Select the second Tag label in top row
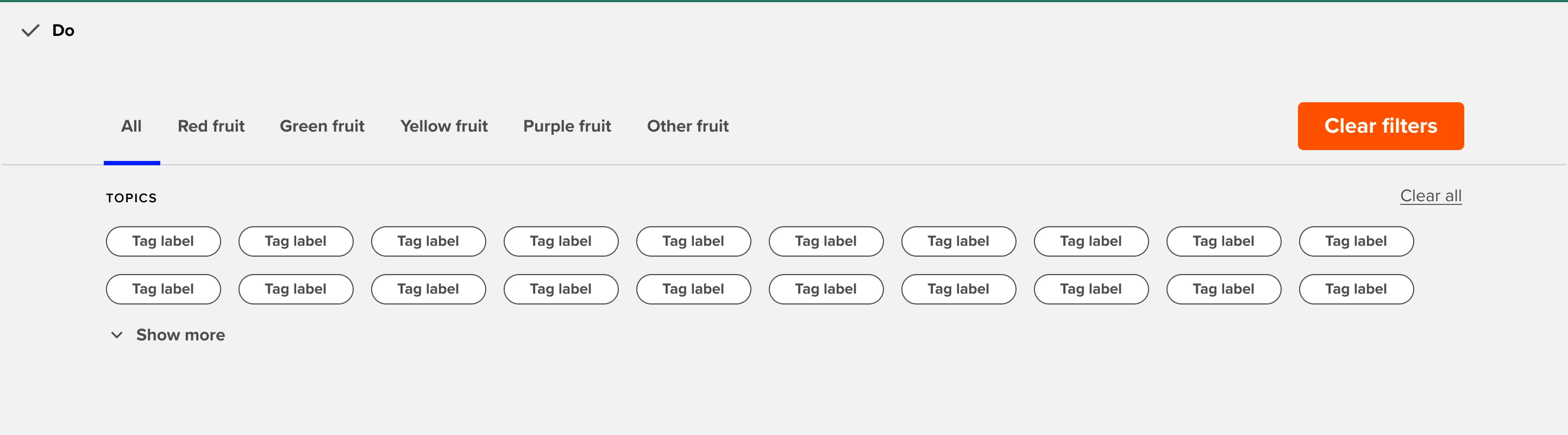The image size is (1568, 435). point(296,241)
